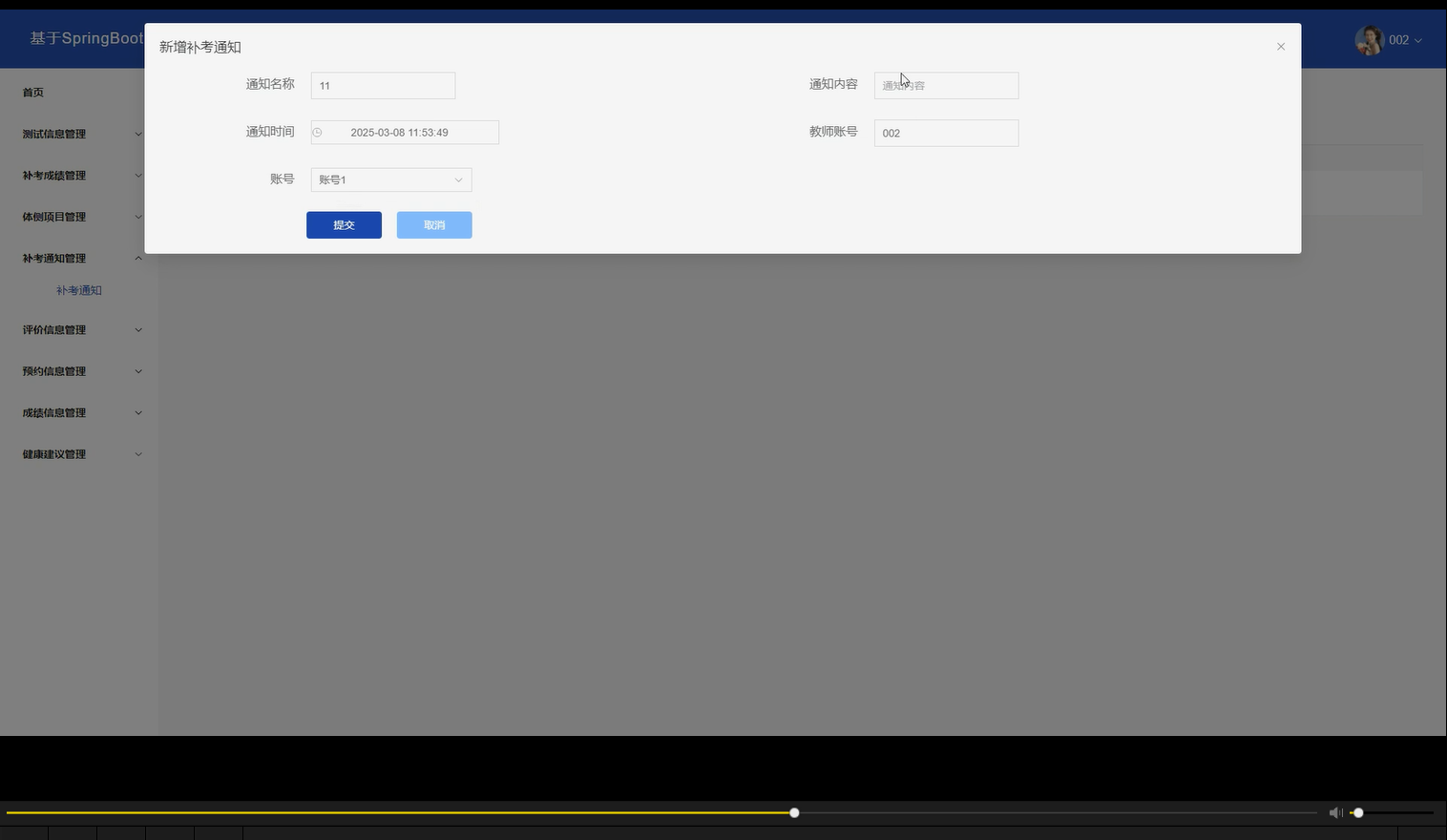Click the 提交 submit button
The height and width of the screenshot is (840, 1447).
point(344,225)
